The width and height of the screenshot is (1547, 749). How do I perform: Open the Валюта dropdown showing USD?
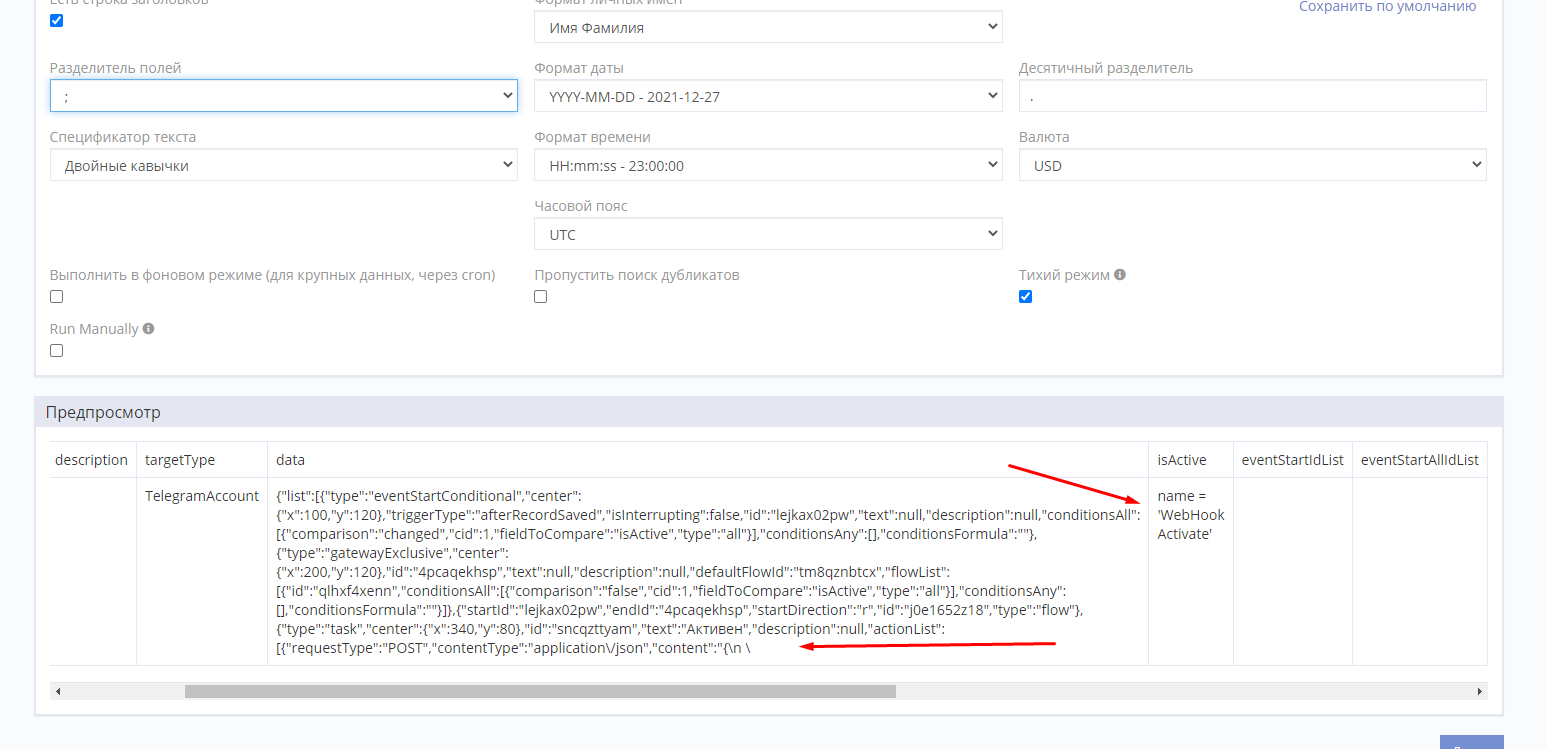(x=1252, y=165)
